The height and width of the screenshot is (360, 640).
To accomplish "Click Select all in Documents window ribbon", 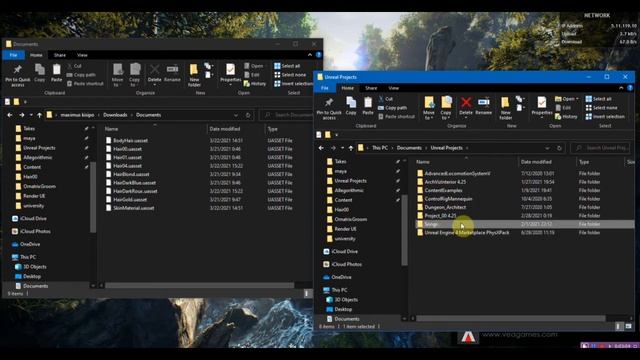I will click(x=287, y=66).
